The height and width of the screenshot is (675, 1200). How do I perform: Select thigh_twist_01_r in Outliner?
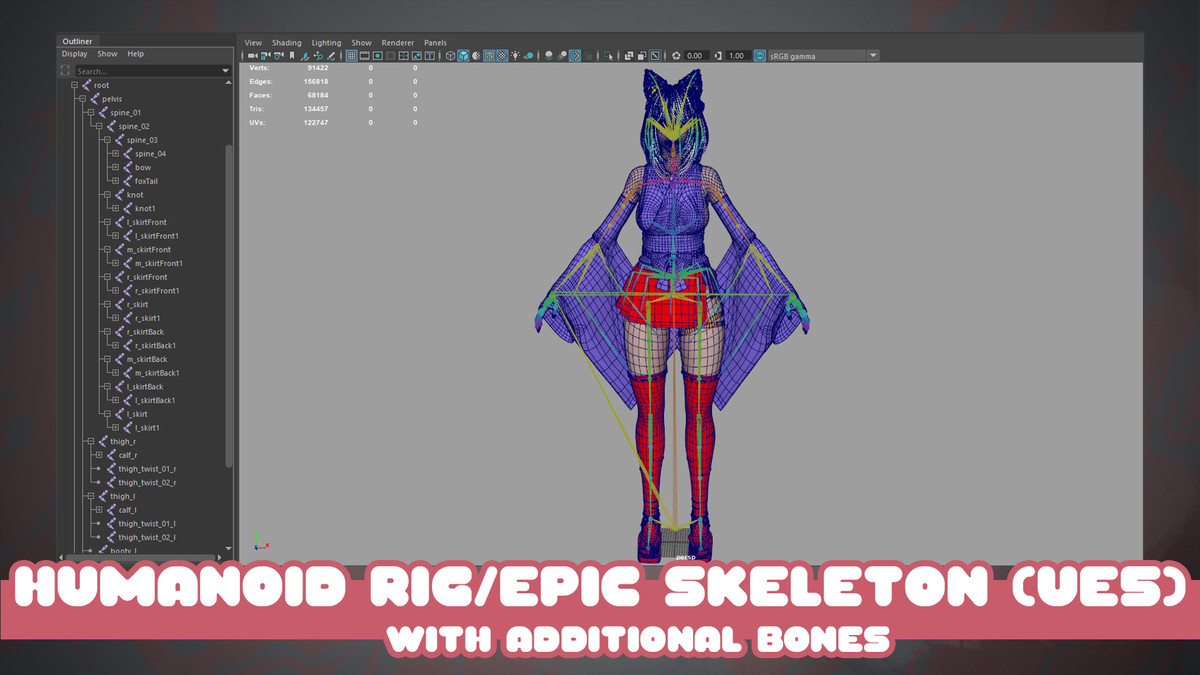pos(147,469)
